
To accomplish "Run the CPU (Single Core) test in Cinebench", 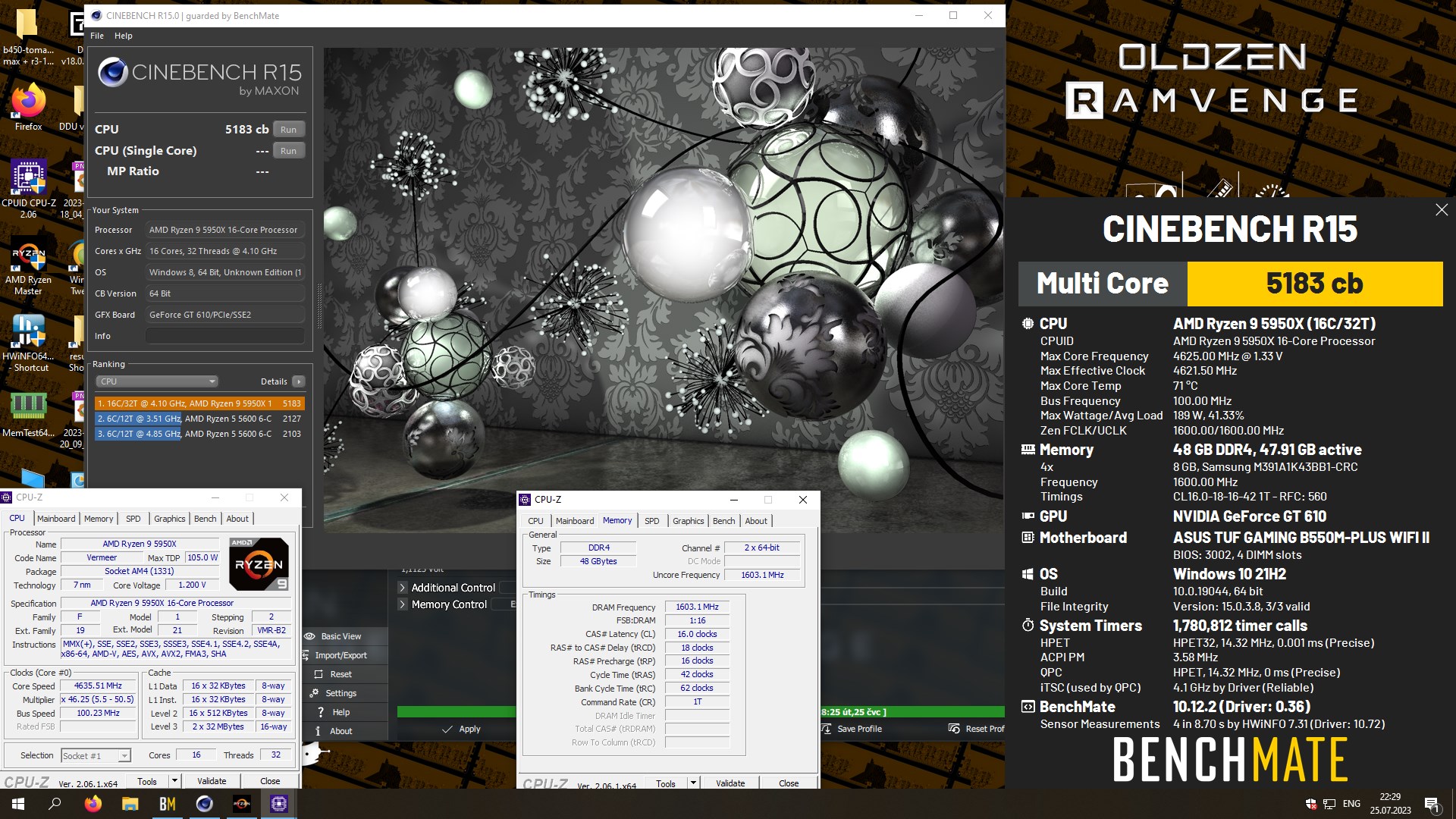I will pyautogui.click(x=288, y=151).
